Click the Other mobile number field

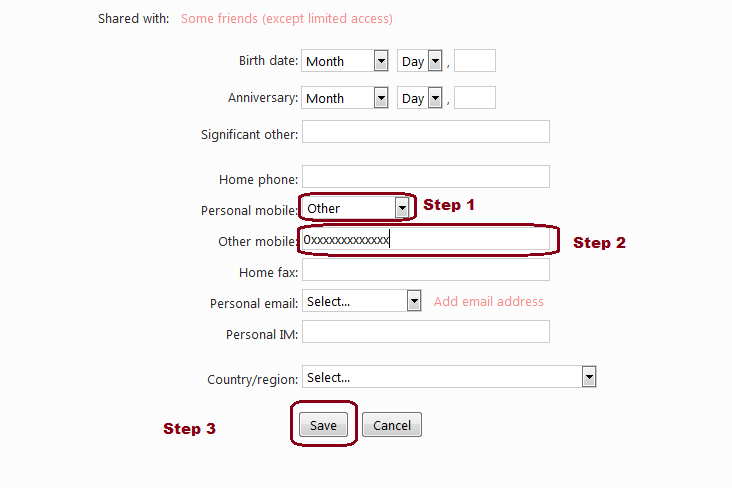(x=426, y=240)
